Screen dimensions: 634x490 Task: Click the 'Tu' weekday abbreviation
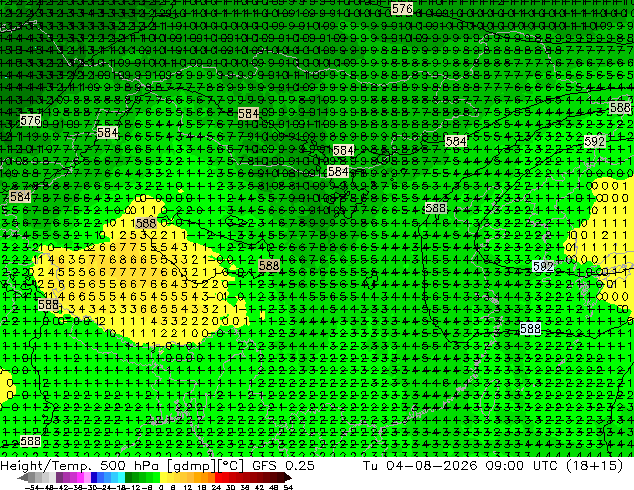click(370, 465)
